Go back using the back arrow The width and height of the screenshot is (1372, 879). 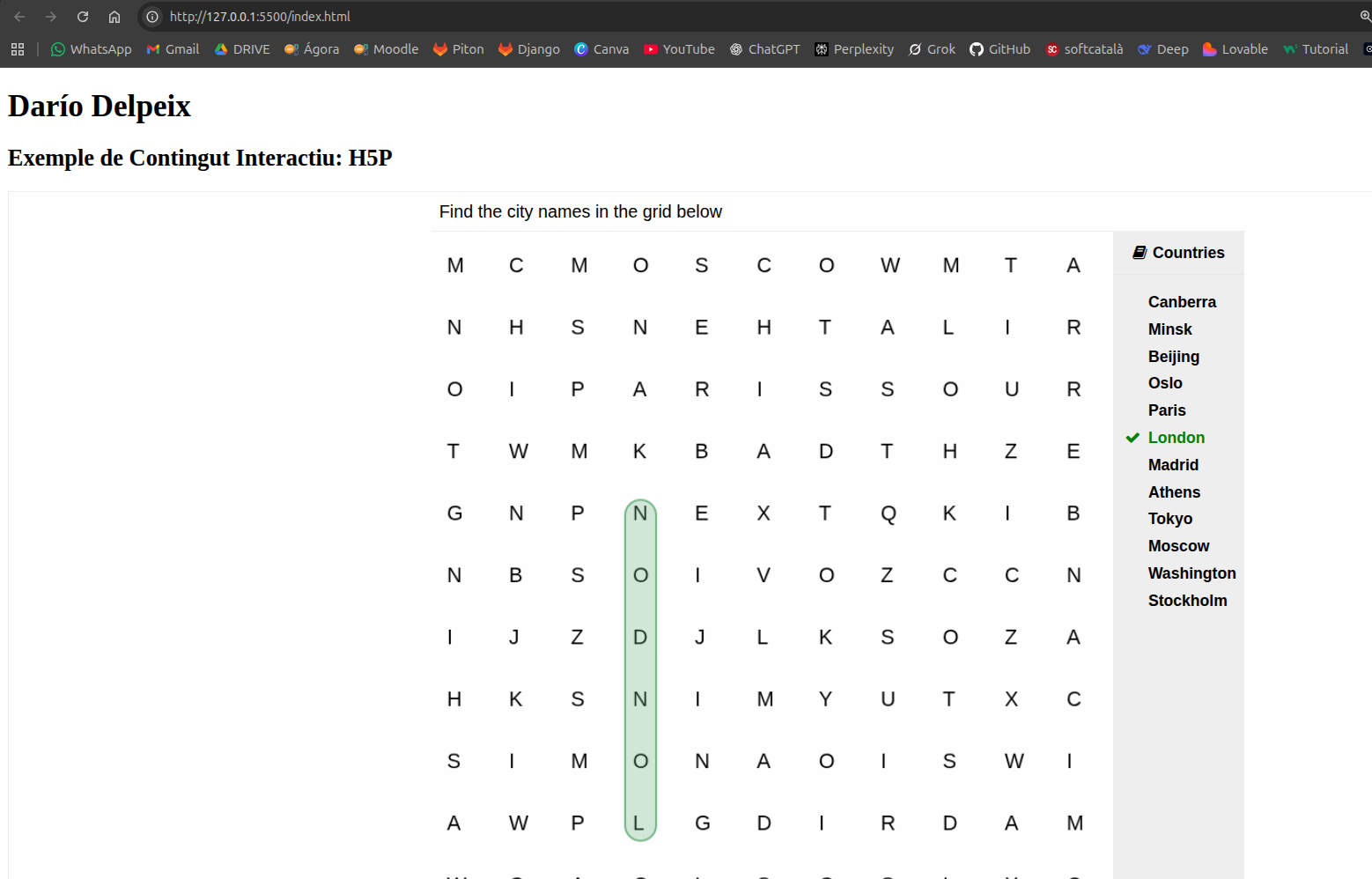pos(19,17)
